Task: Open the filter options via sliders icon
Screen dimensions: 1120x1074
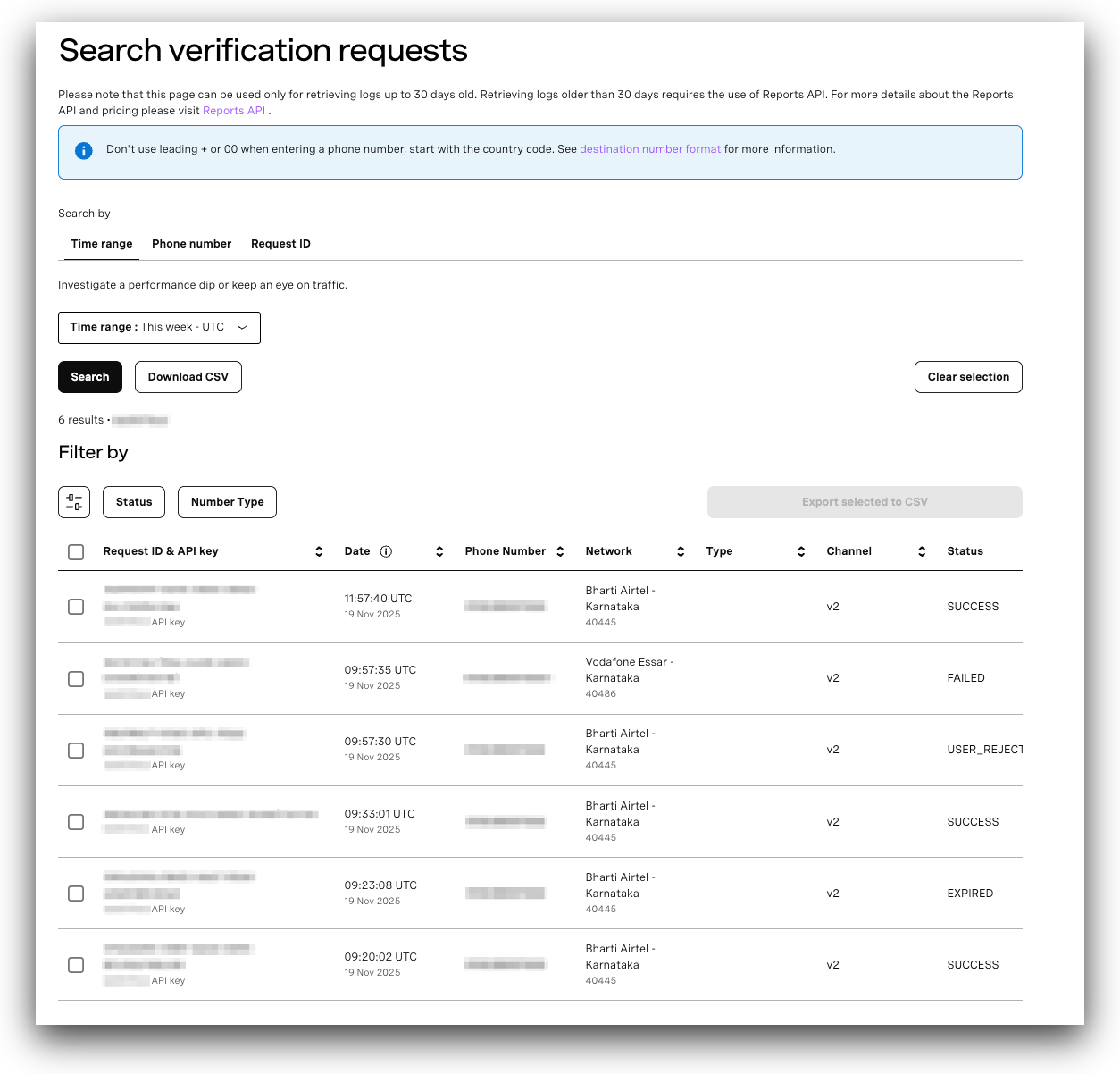Action: click(73, 501)
